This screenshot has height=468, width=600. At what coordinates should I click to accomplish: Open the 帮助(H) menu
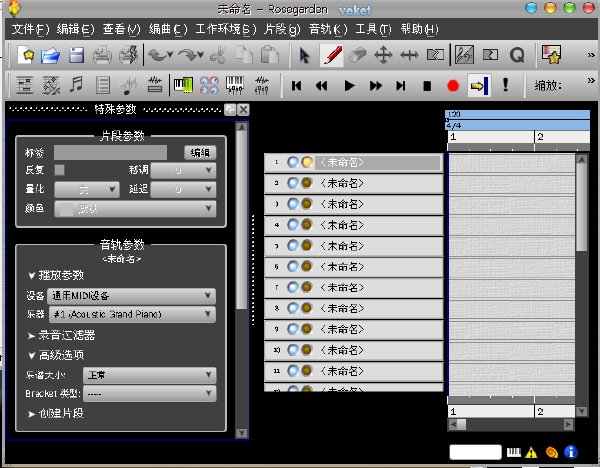[420, 29]
